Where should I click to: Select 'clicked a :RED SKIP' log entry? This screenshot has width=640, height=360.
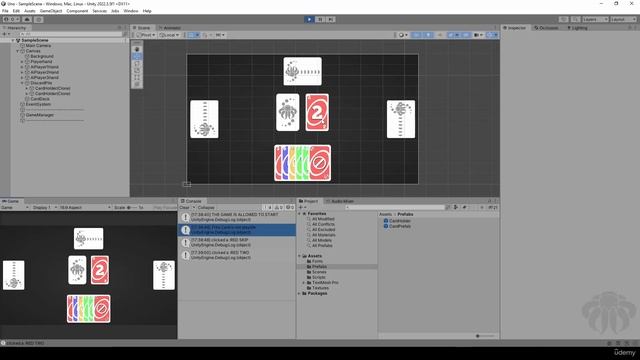click(237, 242)
